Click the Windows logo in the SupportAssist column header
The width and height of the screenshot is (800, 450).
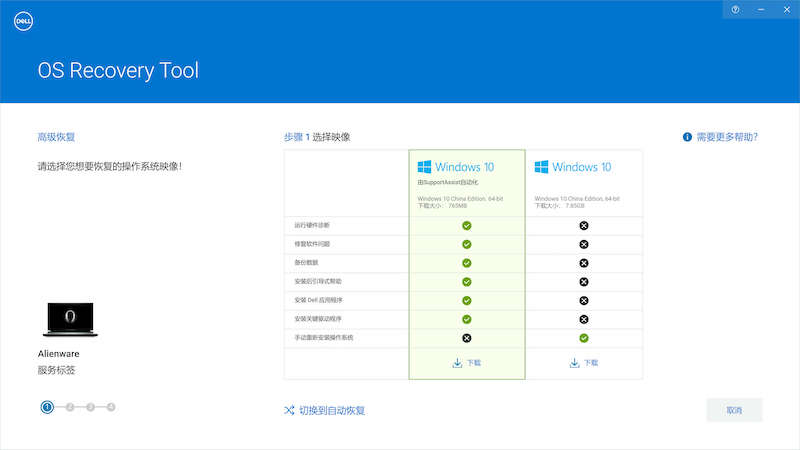(424, 167)
